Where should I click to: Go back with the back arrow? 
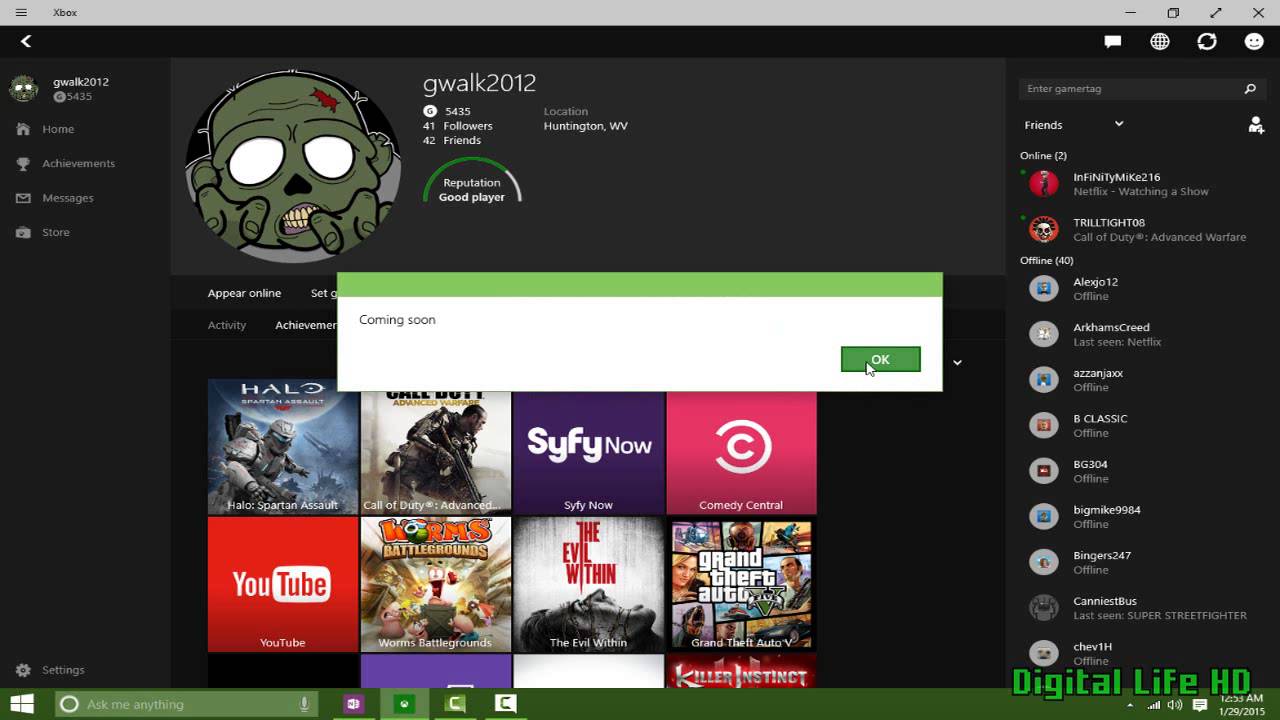(x=26, y=41)
